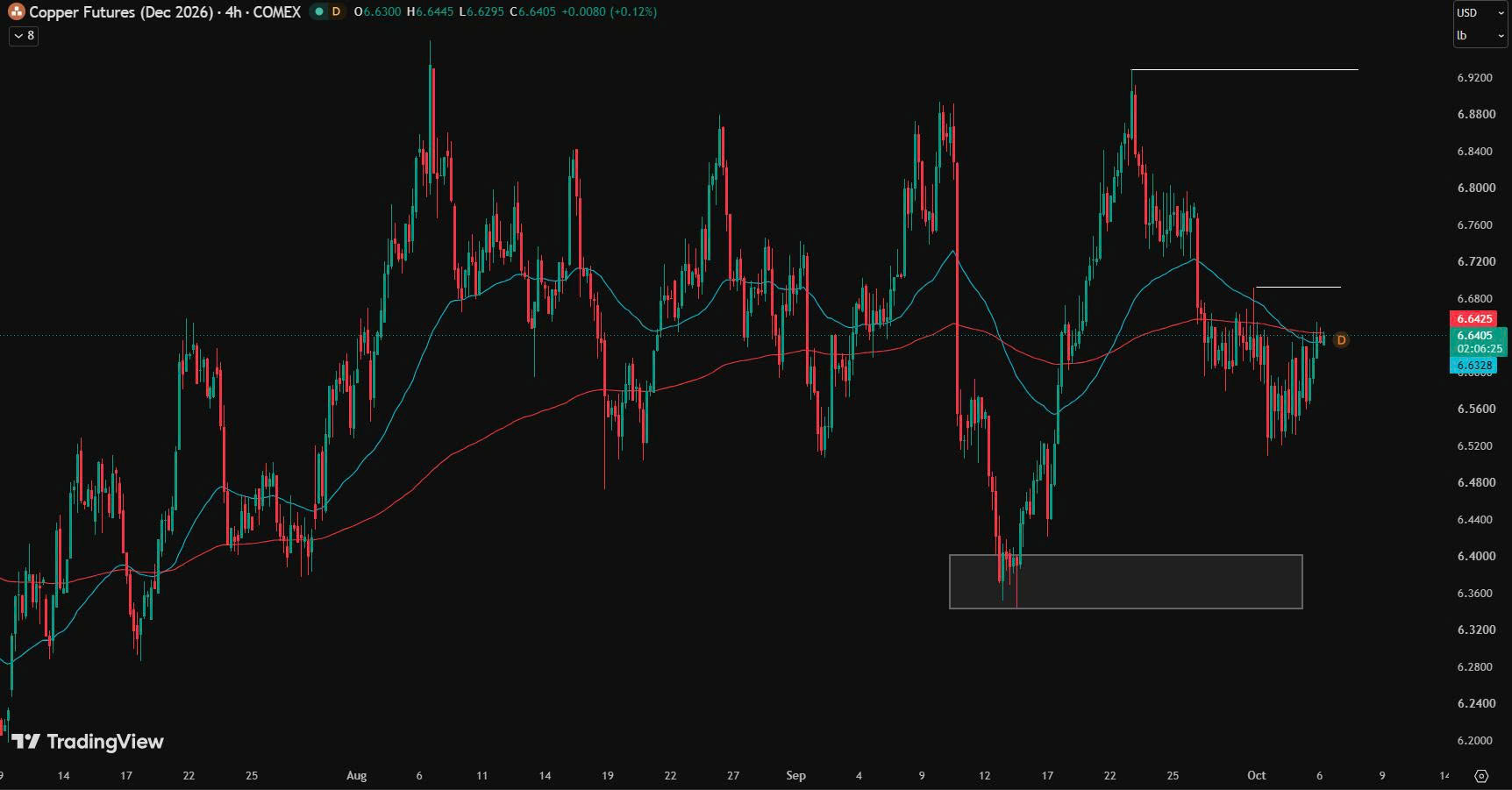Select the lower white horizontal line near 6.69
The height and width of the screenshot is (790, 1512).
point(1297,287)
